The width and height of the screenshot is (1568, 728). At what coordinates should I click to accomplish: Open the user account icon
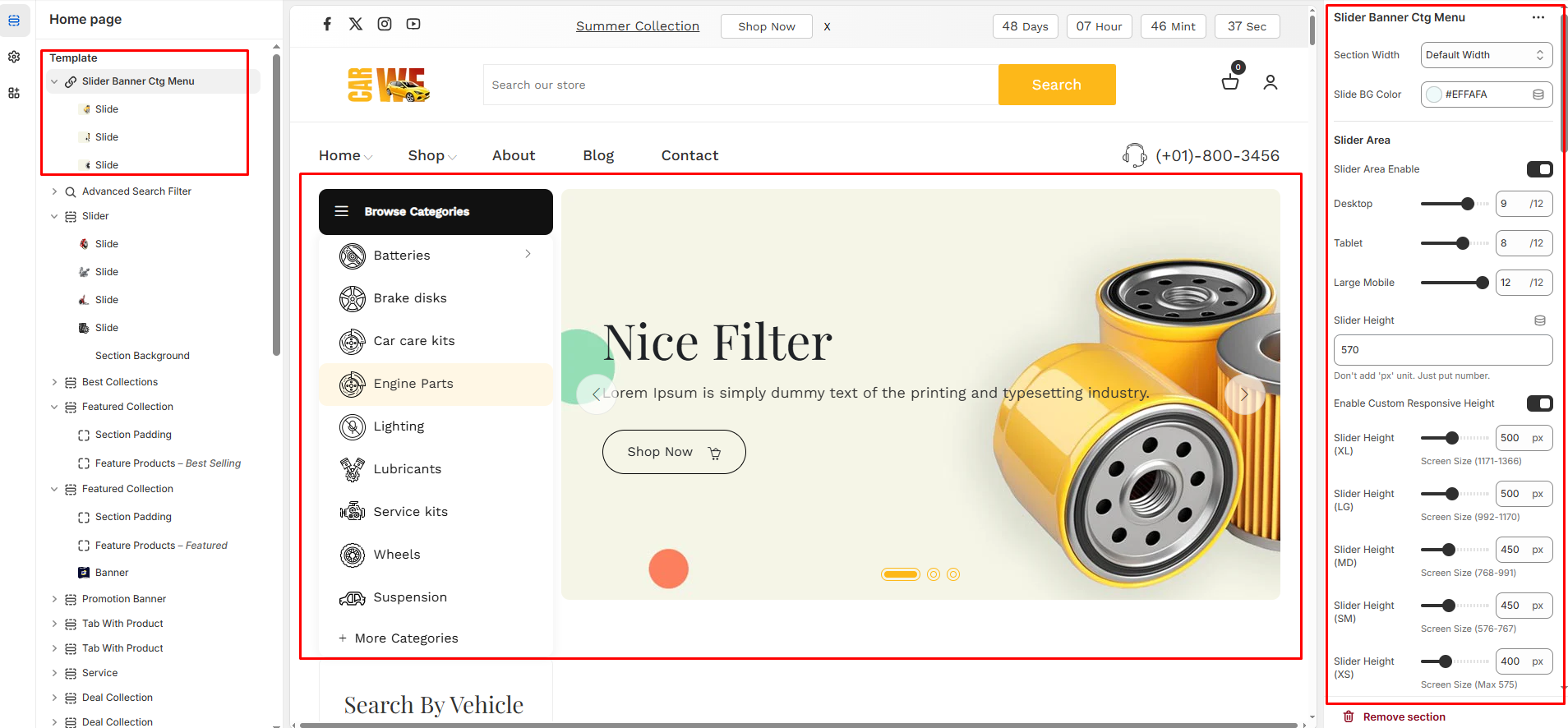(x=1271, y=82)
